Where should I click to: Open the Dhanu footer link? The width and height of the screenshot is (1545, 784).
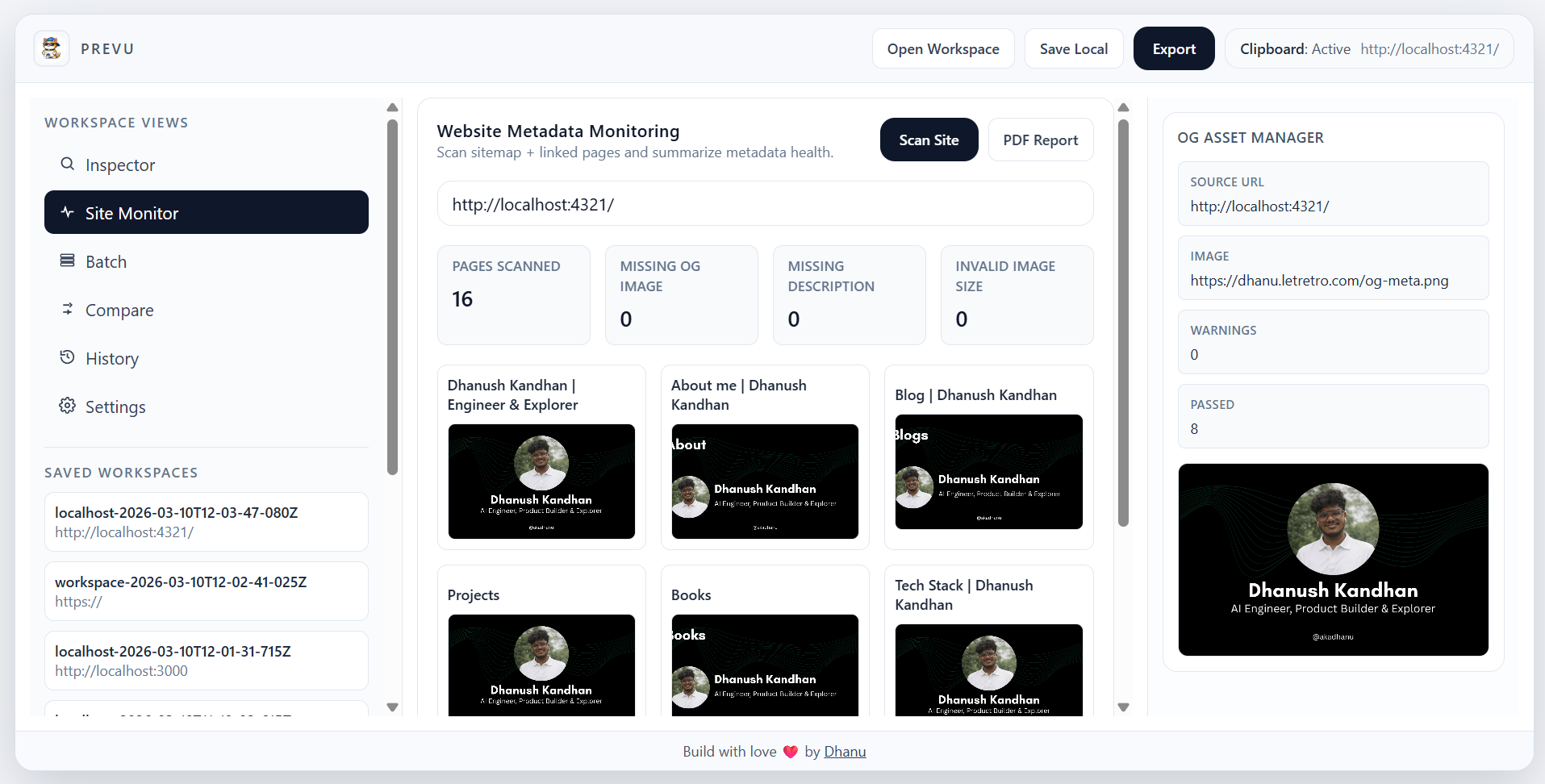coord(845,752)
